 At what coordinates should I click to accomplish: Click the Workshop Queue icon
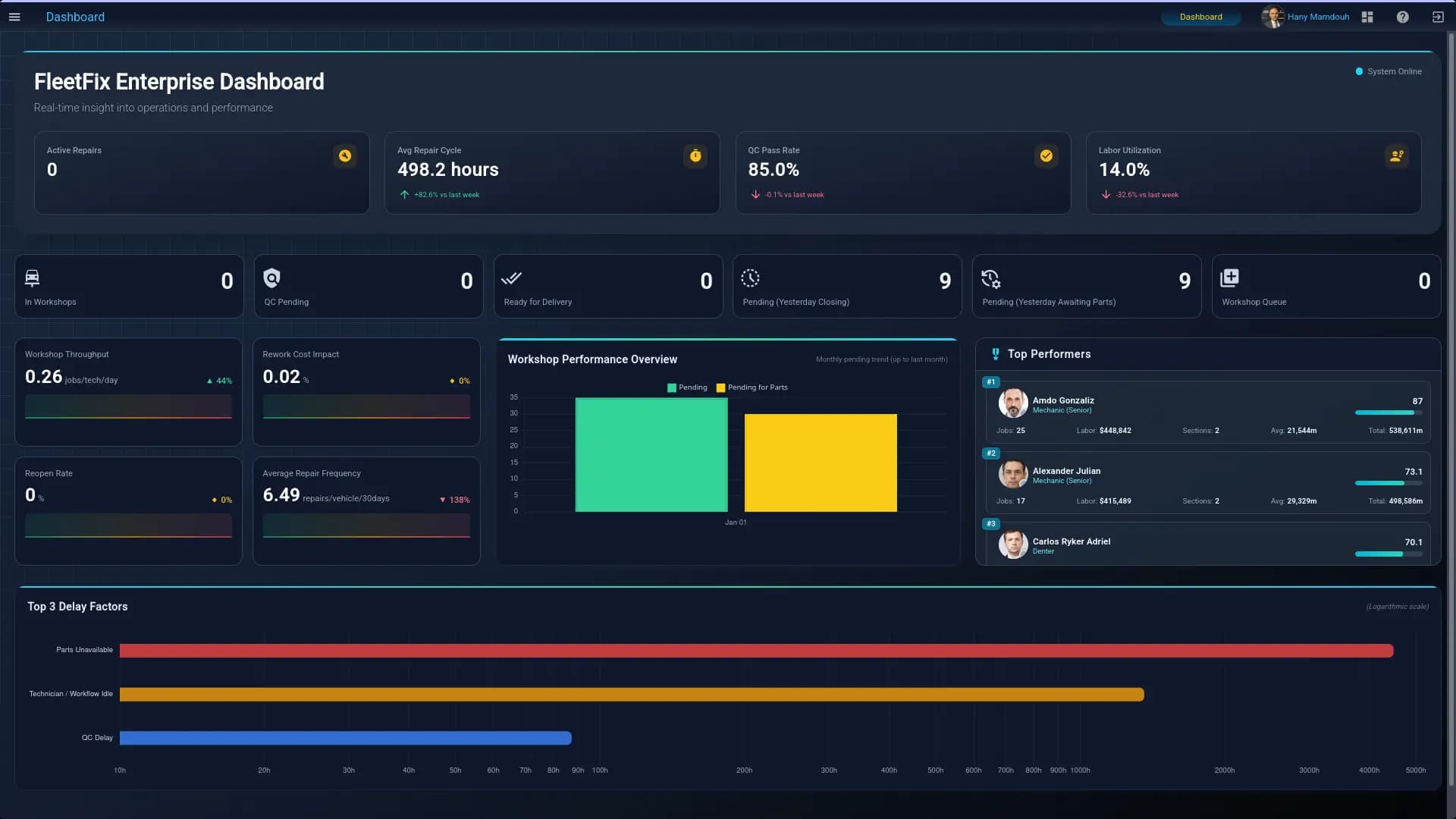click(x=1230, y=278)
